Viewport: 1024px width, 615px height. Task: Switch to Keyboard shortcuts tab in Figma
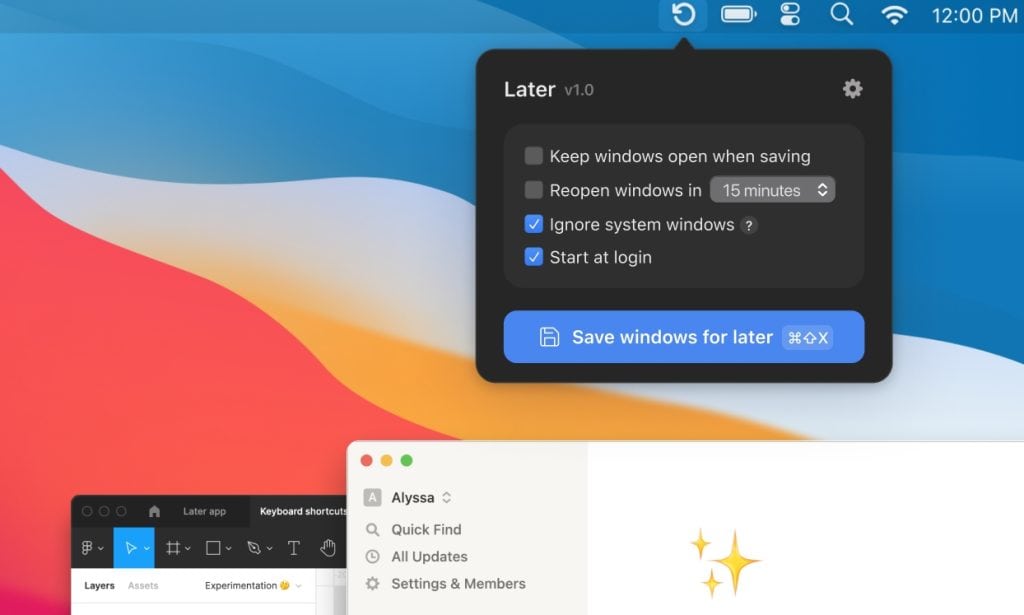coord(303,511)
